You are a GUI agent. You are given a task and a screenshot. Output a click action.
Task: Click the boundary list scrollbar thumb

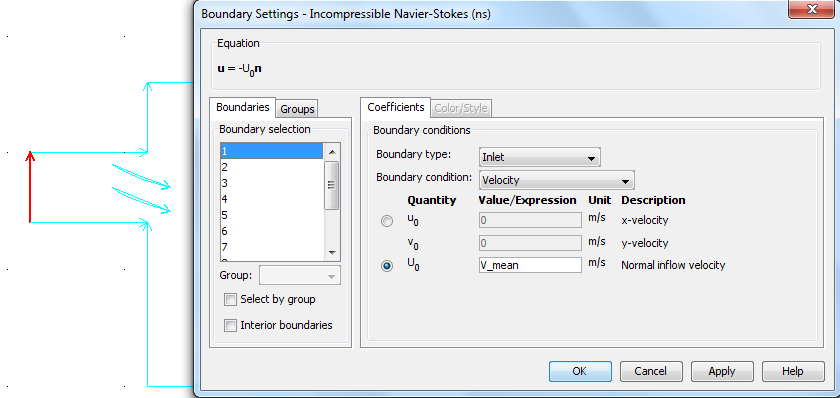pos(332,185)
